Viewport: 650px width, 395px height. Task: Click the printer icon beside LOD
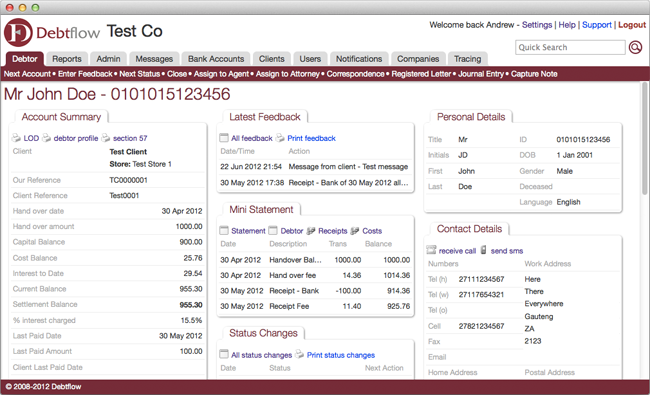pos(16,138)
